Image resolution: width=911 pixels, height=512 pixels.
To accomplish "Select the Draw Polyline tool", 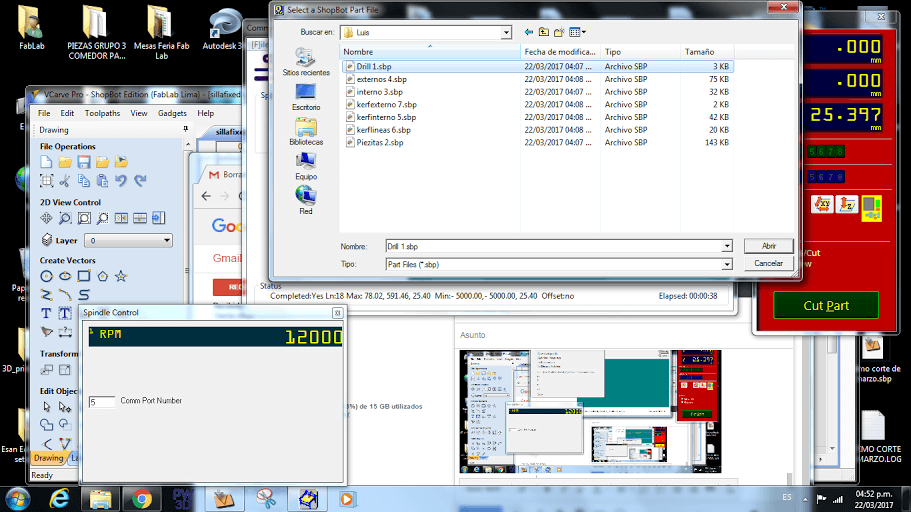I will (x=46, y=295).
